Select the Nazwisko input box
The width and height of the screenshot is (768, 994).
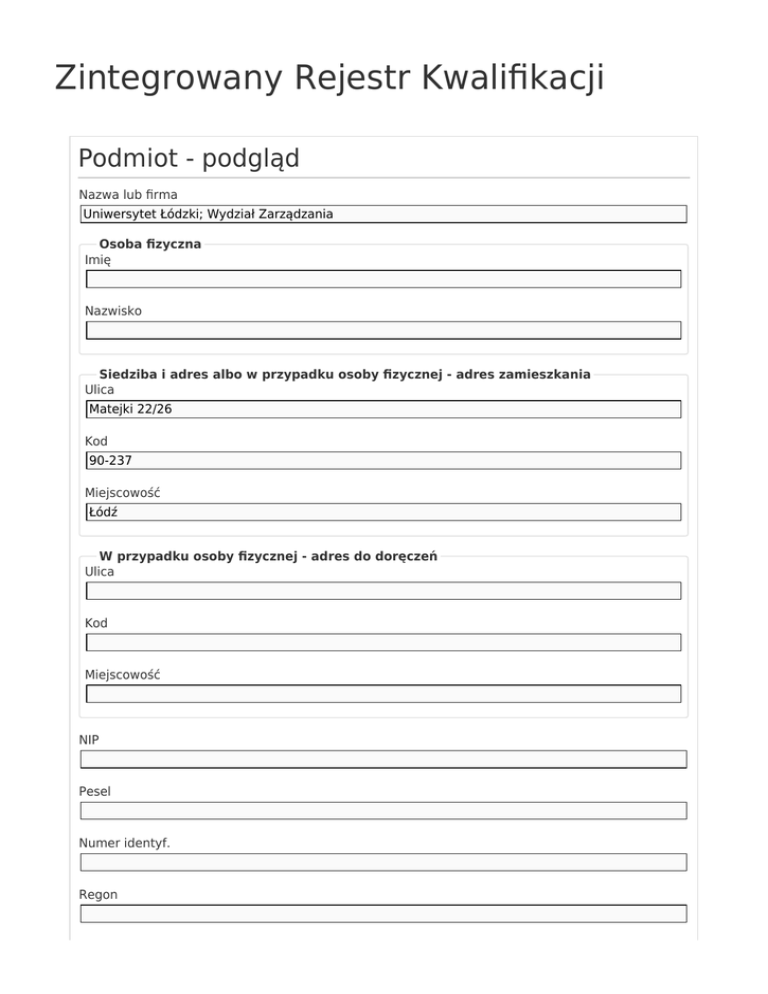coord(383,330)
